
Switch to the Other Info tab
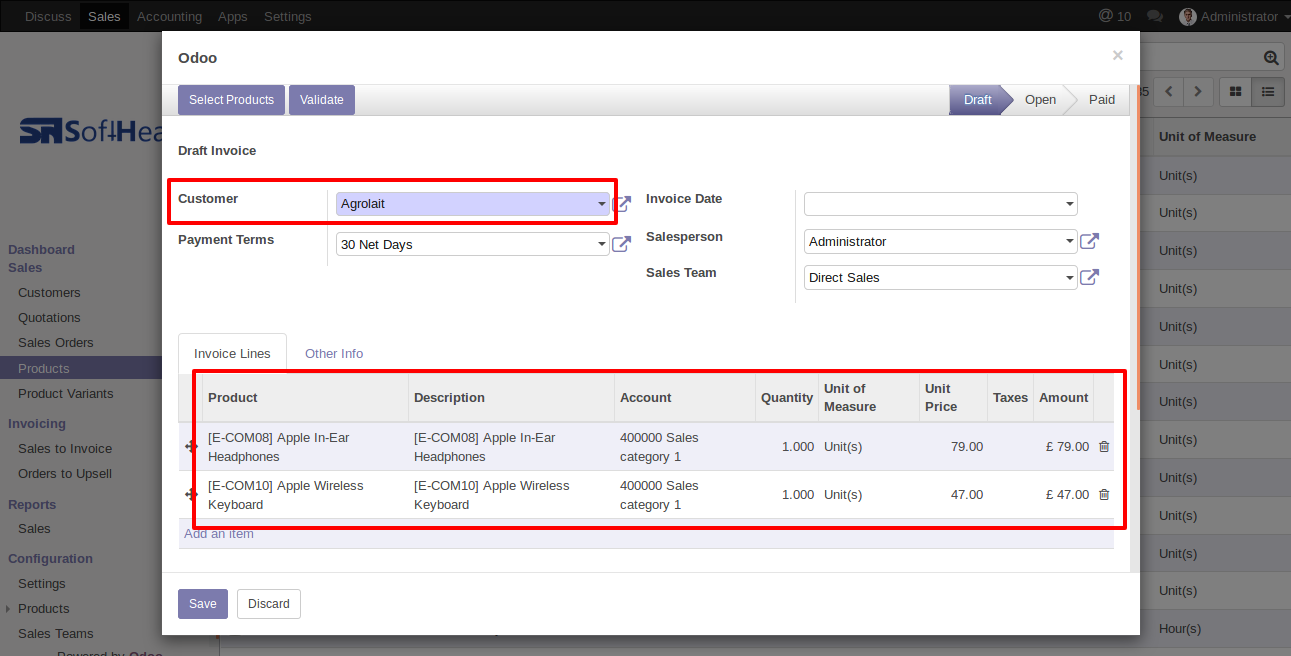tap(334, 353)
